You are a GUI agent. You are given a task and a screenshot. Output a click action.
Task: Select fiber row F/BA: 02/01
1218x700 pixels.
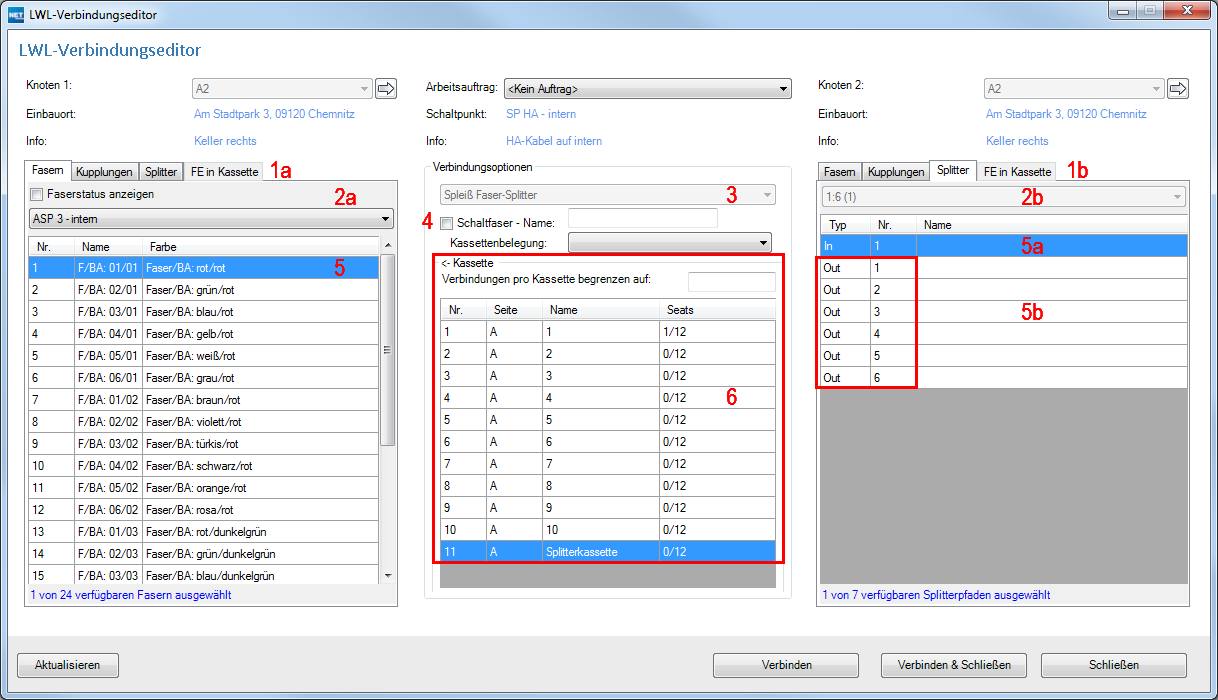click(x=204, y=289)
